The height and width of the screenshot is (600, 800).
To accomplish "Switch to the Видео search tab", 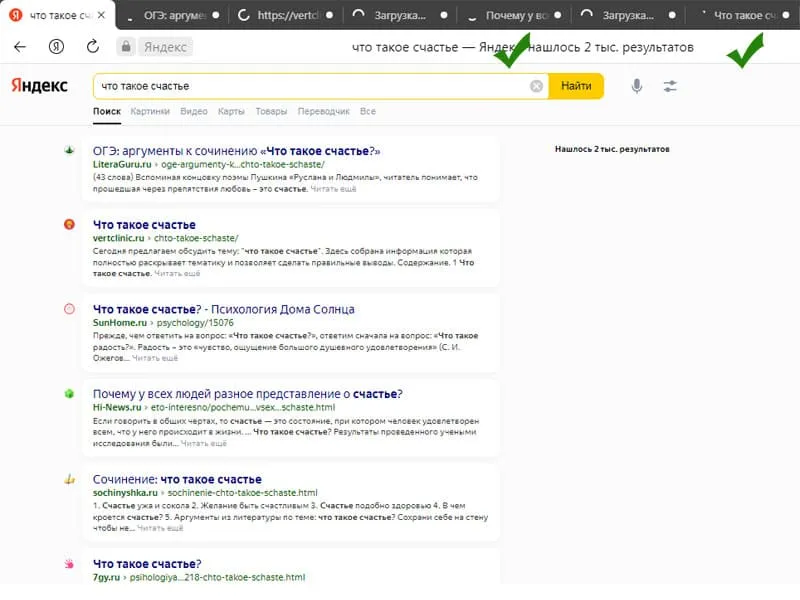I will pos(194,112).
